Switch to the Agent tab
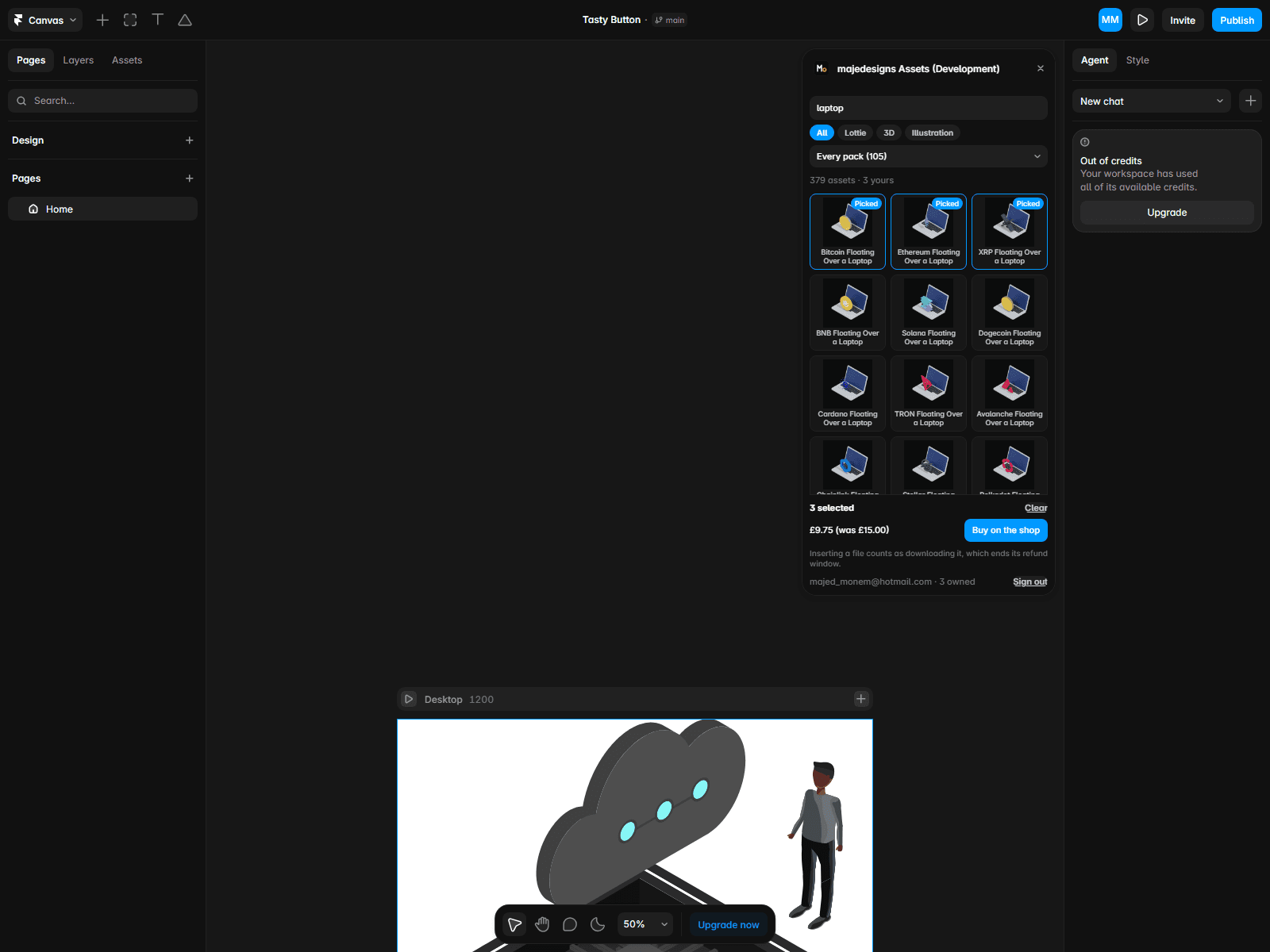 1095,60
